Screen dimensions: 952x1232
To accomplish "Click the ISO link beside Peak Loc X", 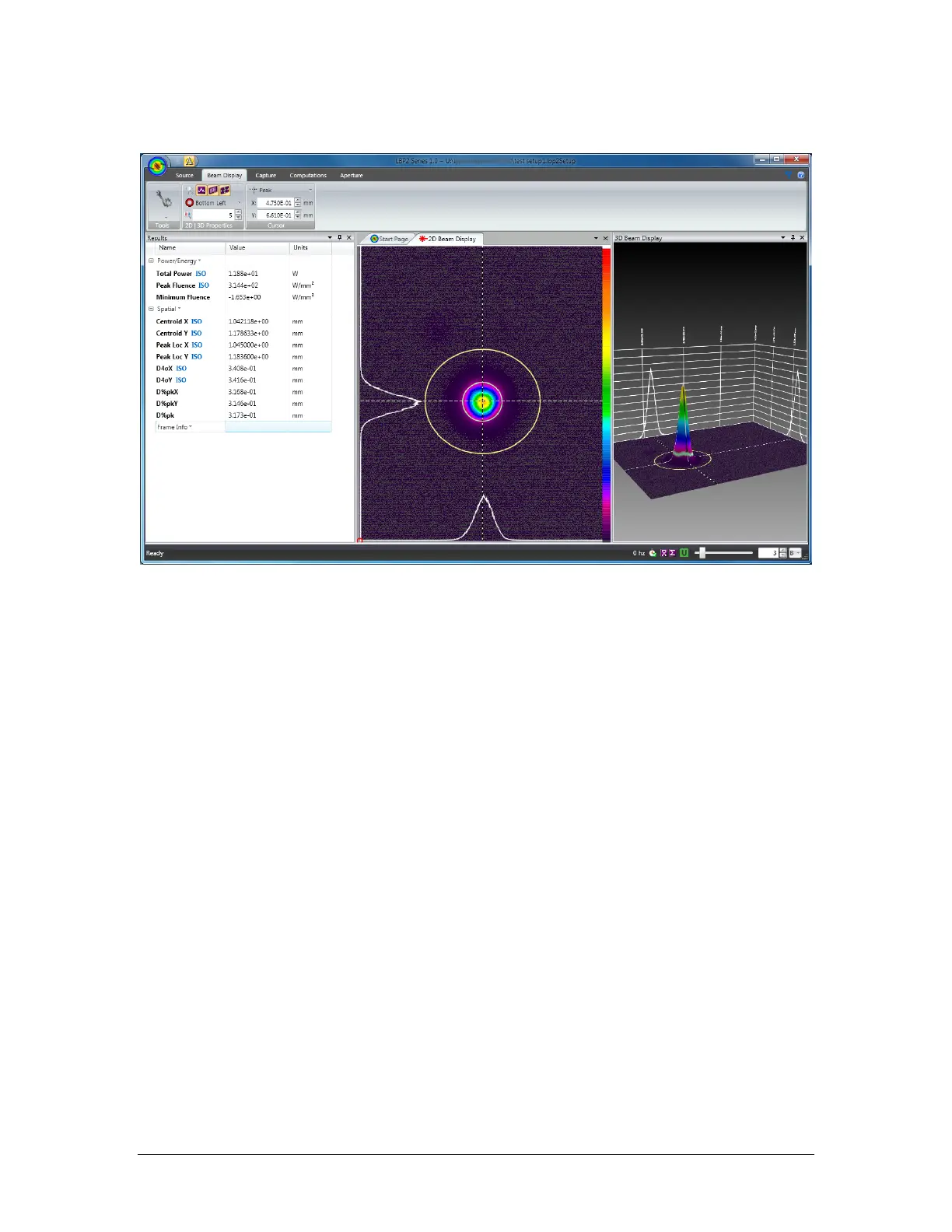I will point(198,345).
